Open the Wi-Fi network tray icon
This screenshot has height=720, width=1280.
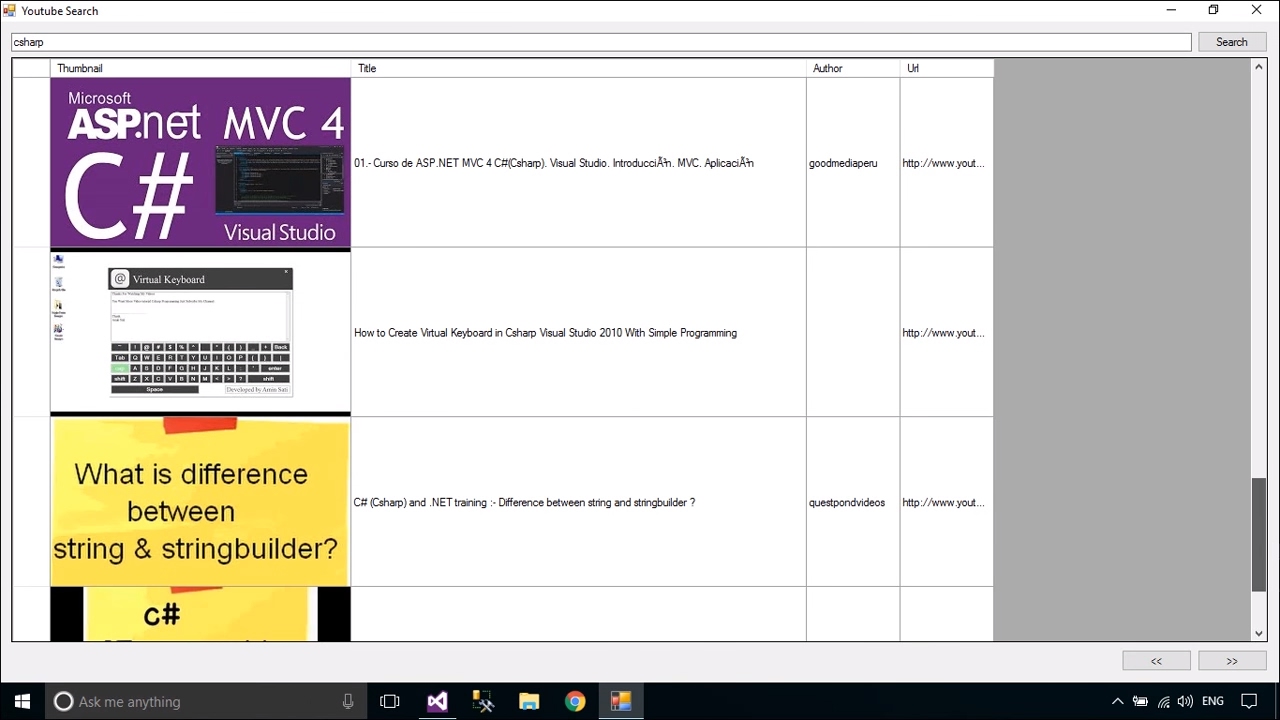click(x=1164, y=701)
